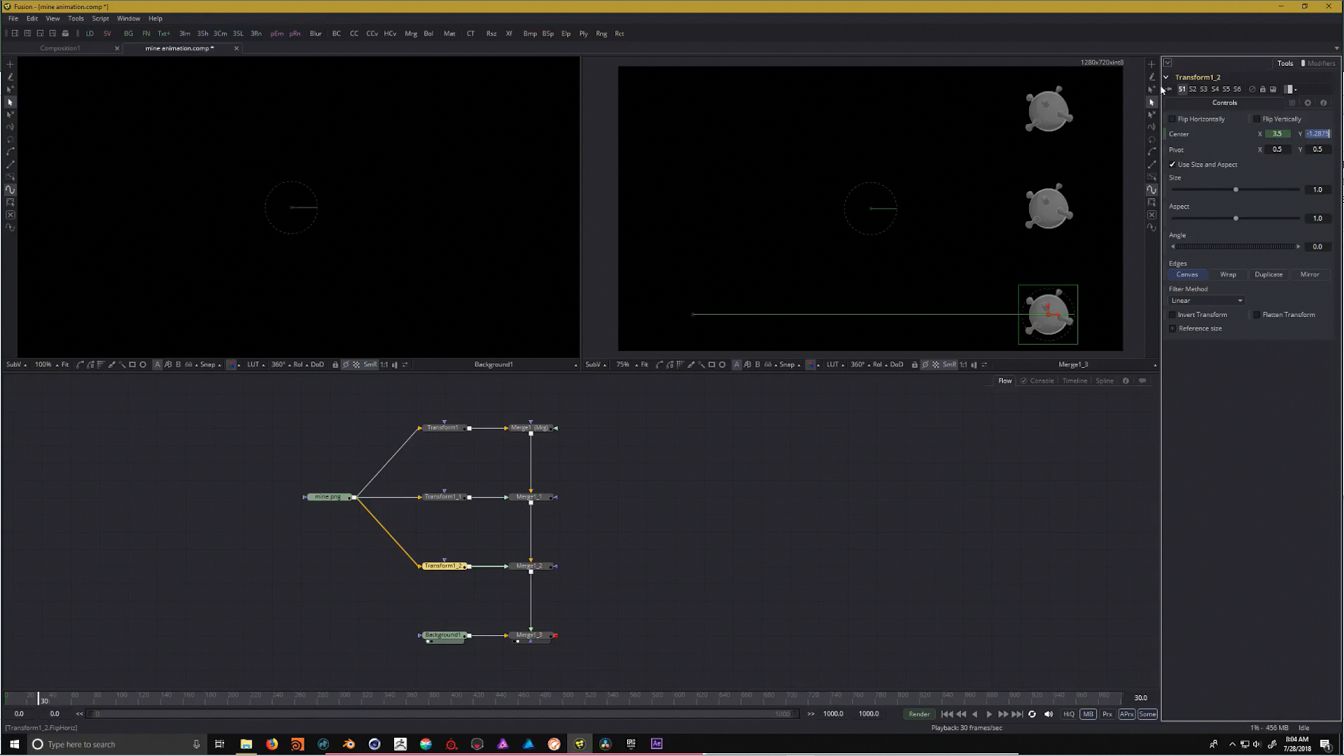Open the SubV dropdown in right viewer
1344x756 pixels.
pos(596,365)
